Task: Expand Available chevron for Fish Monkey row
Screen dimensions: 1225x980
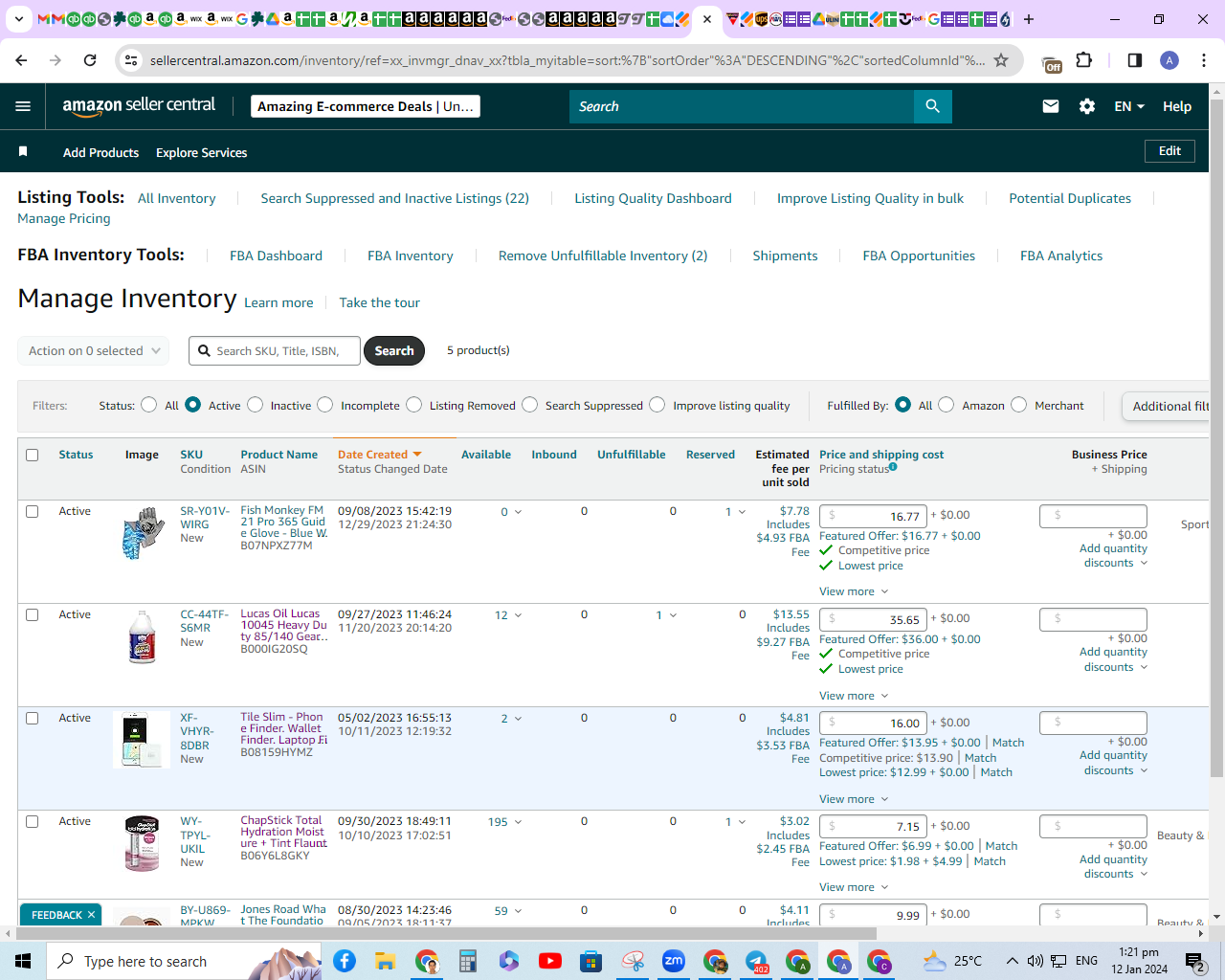Action: [519, 512]
